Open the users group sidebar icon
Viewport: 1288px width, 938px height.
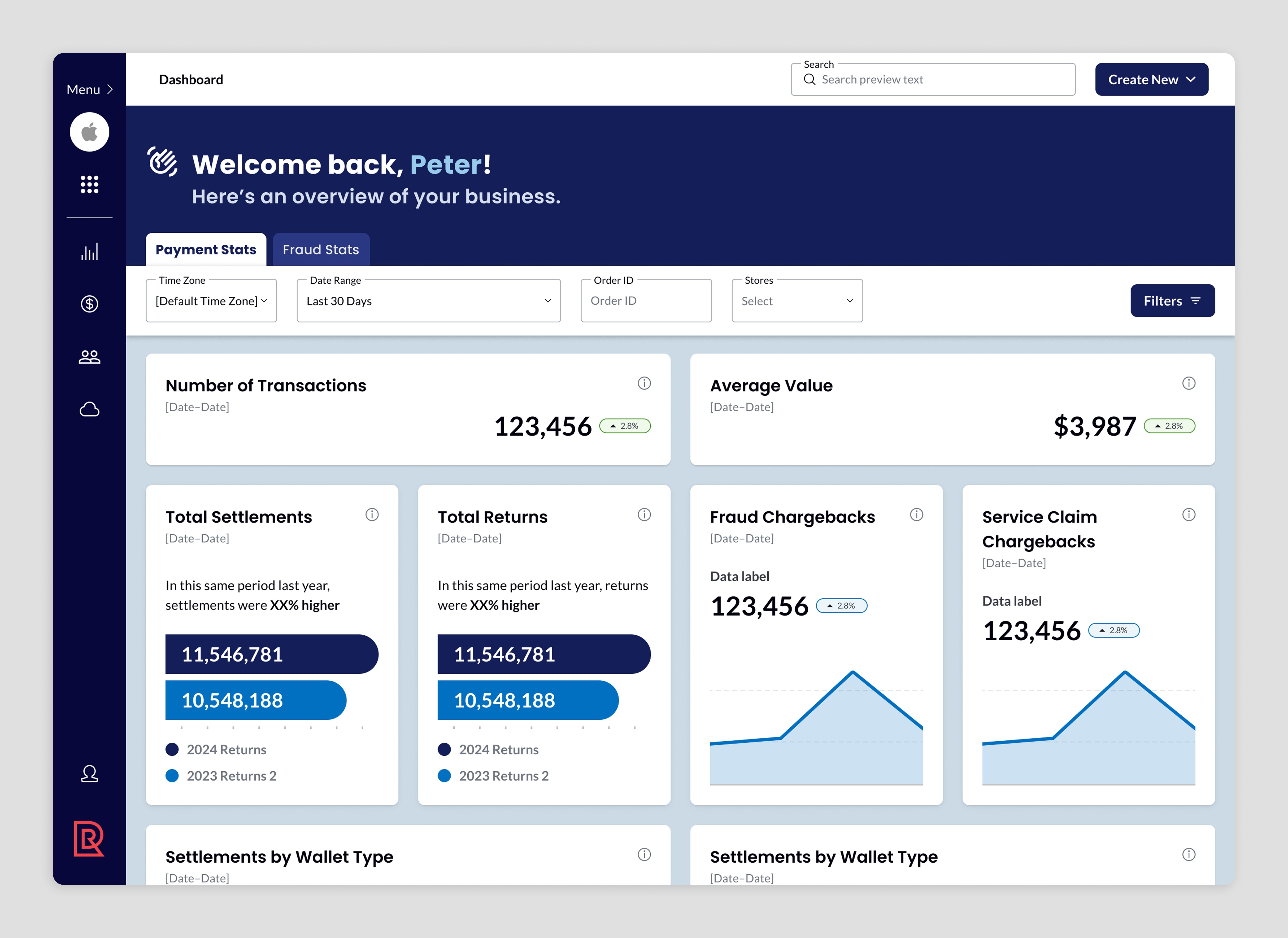click(x=89, y=357)
